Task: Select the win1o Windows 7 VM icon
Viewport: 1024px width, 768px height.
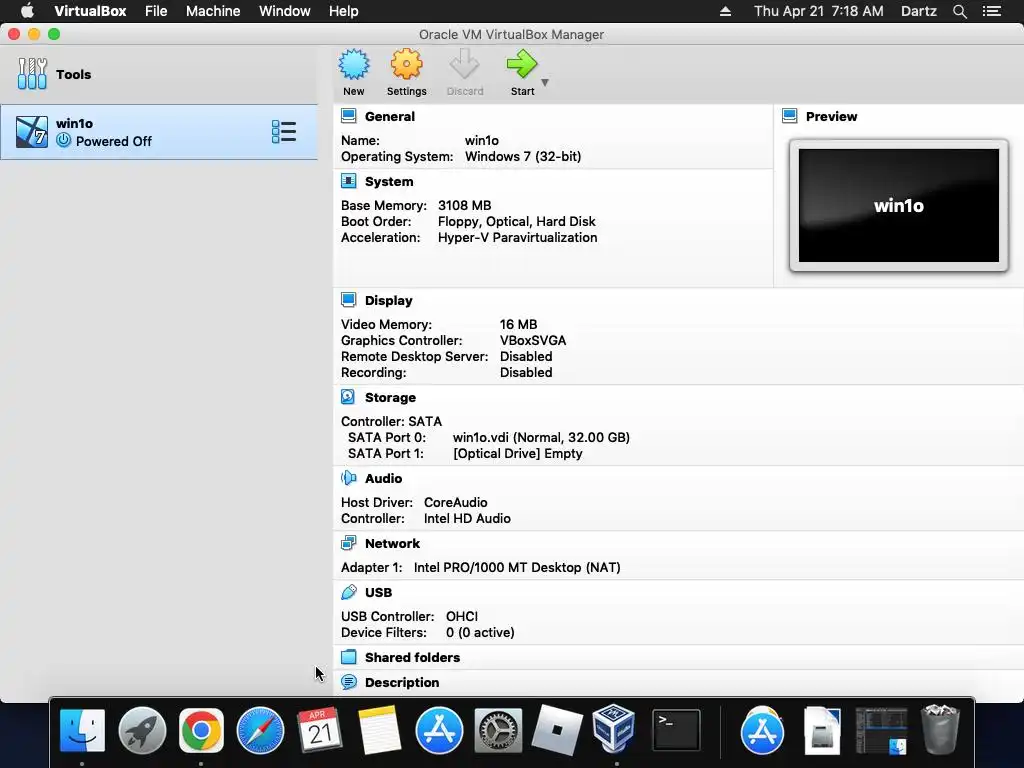Action: (x=32, y=132)
